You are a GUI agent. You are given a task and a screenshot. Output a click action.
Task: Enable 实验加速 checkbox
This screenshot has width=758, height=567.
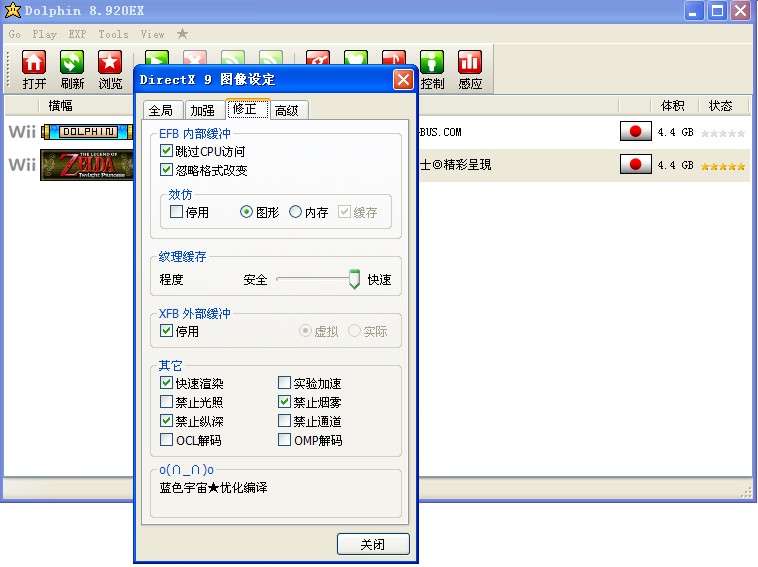point(284,383)
